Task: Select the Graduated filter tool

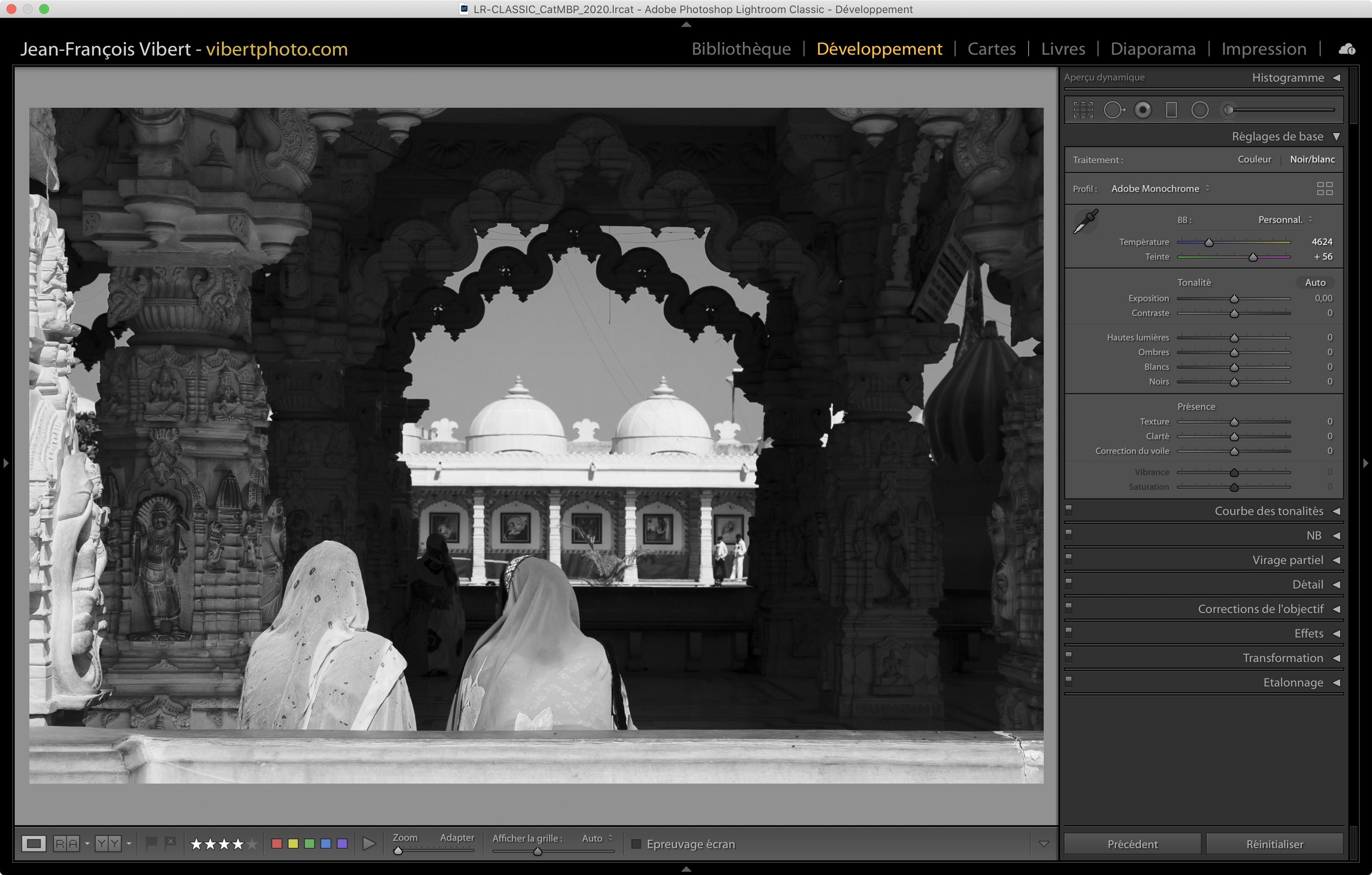Action: pos(1171,110)
